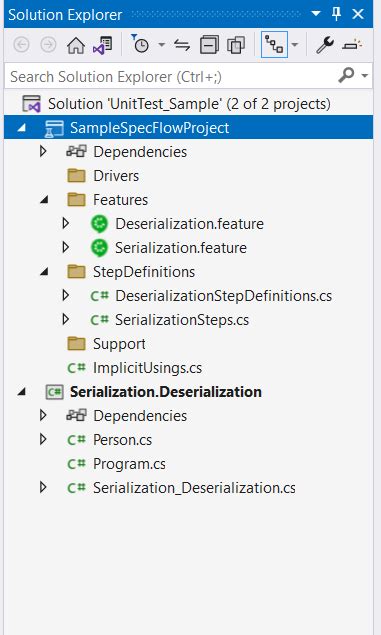
Task: Click the Search Solution Explorer field
Action: 170,76
